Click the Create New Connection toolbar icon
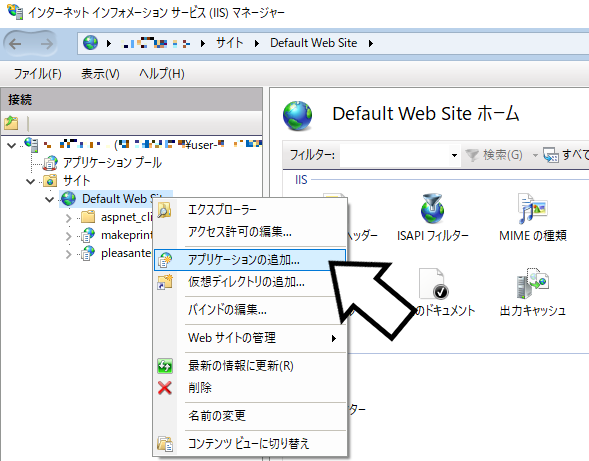 click(11, 122)
